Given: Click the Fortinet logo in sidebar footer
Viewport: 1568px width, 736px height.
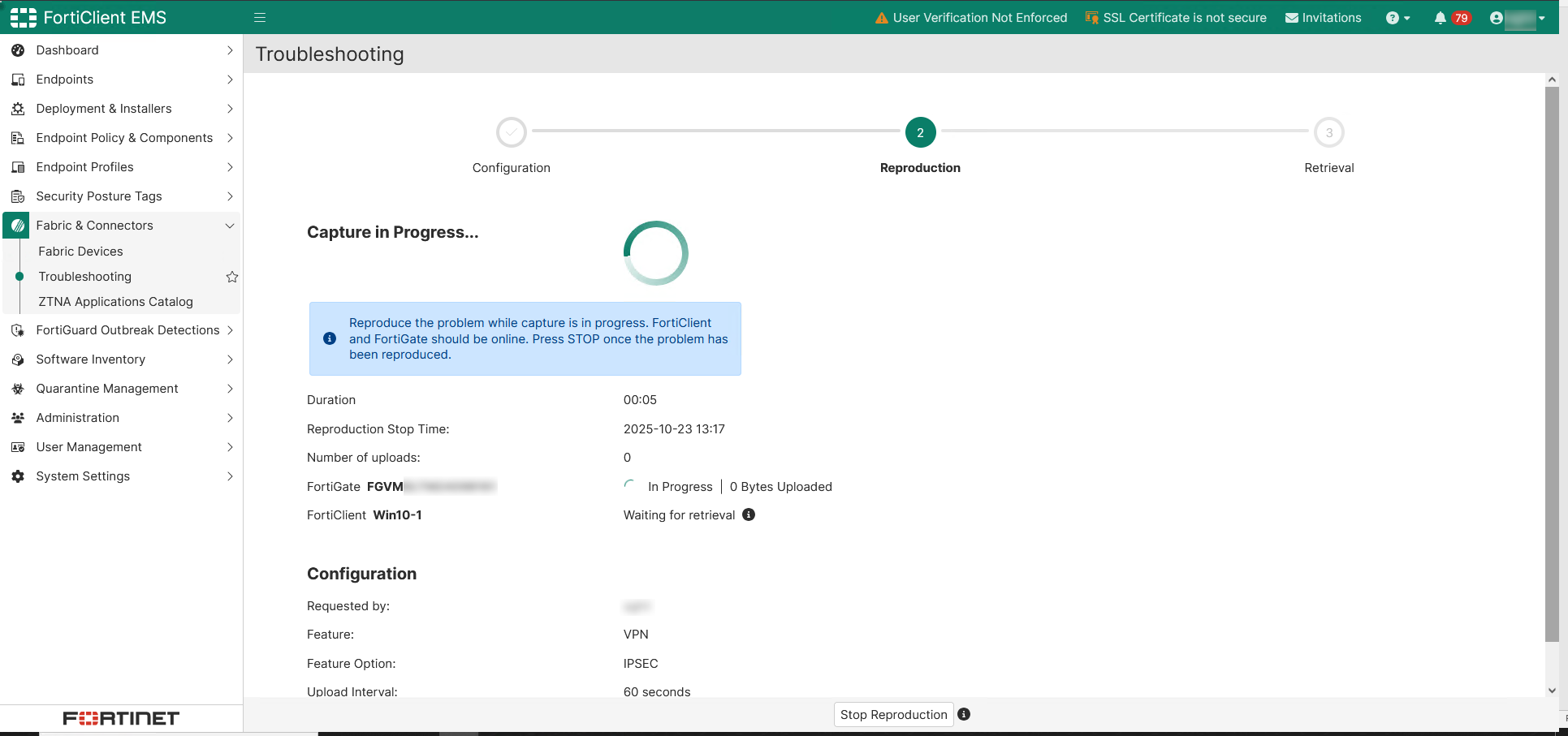Looking at the screenshot, I should (121, 718).
